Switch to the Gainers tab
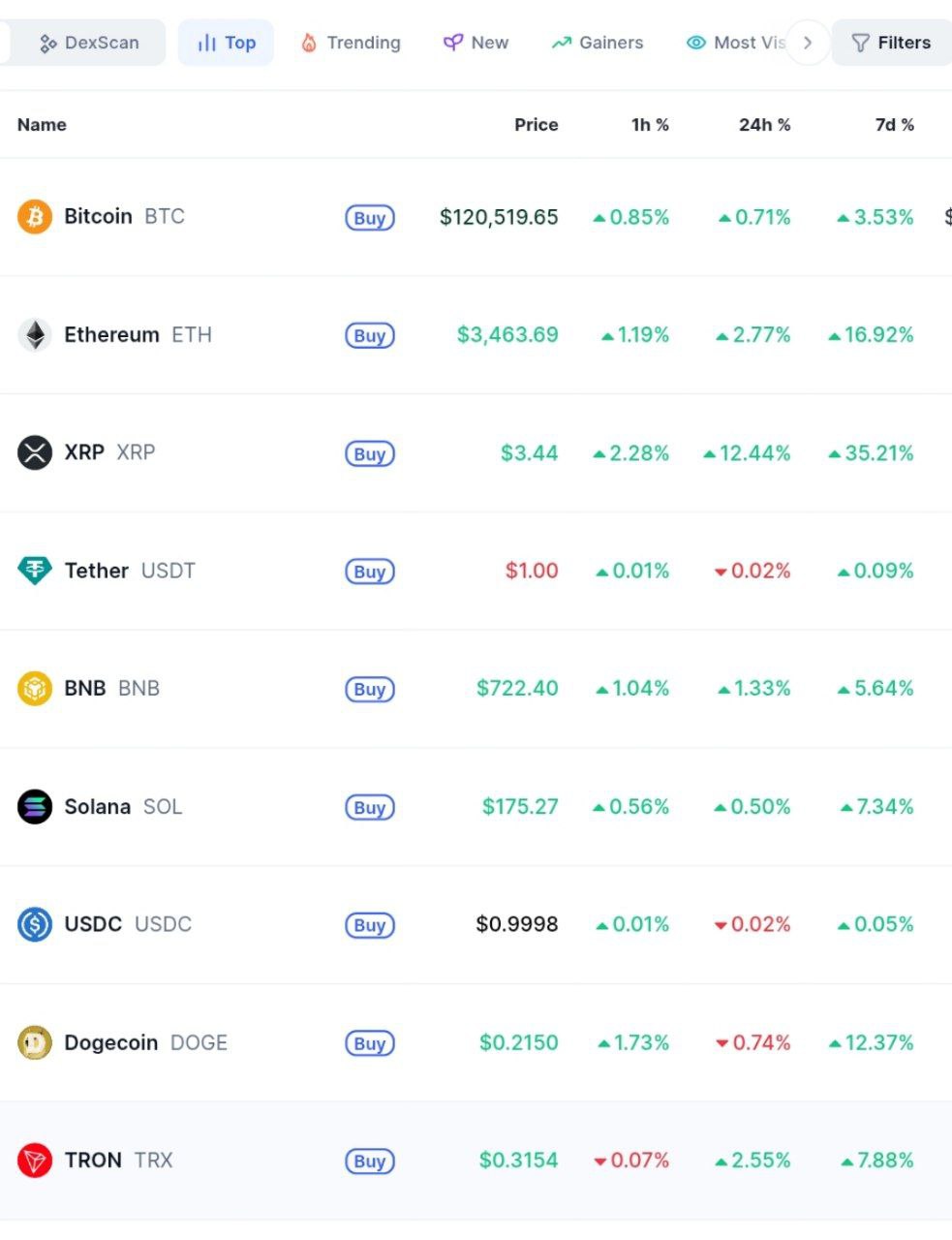952x1240 pixels. click(x=598, y=43)
